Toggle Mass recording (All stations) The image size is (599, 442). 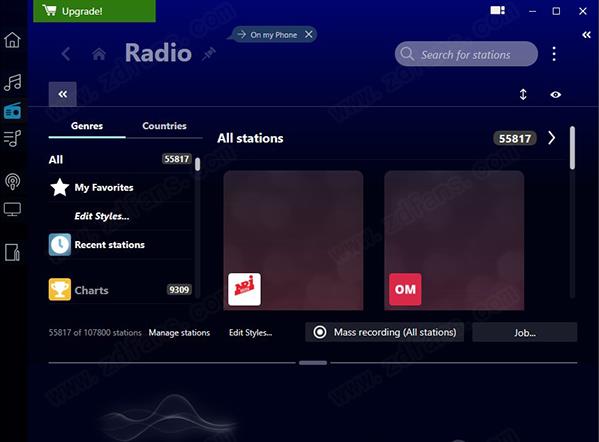click(384, 332)
